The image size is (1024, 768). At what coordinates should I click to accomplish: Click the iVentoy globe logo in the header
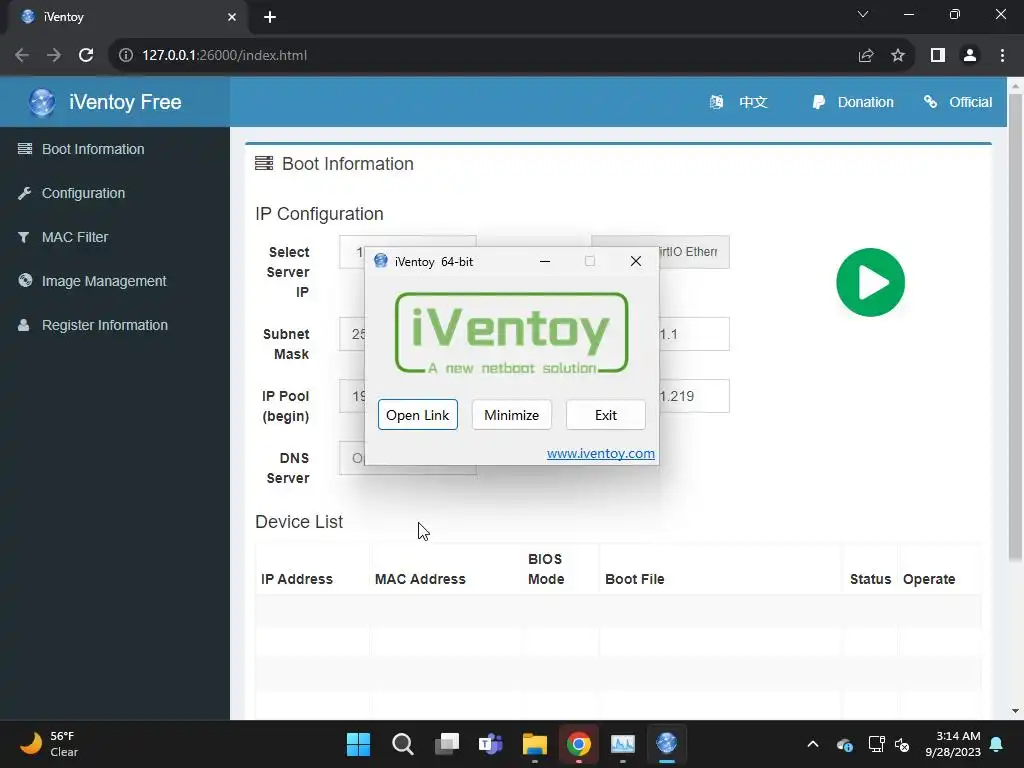point(42,103)
